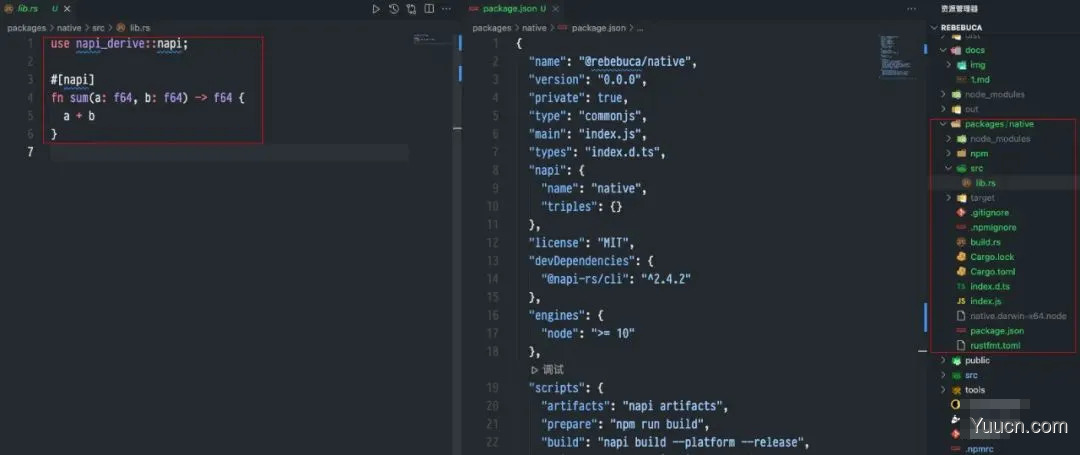The height and width of the screenshot is (455, 1080).
Task: Expand the out folder
Action: coord(944,109)
